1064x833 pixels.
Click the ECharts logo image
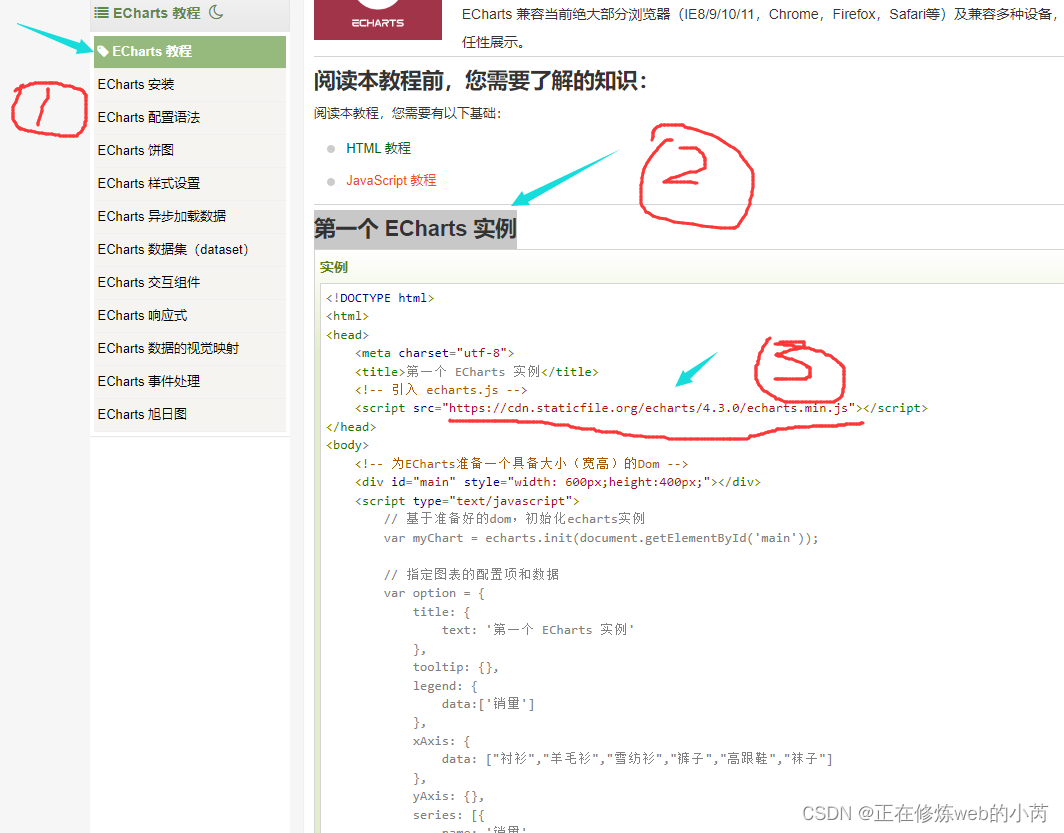[378, 20]
